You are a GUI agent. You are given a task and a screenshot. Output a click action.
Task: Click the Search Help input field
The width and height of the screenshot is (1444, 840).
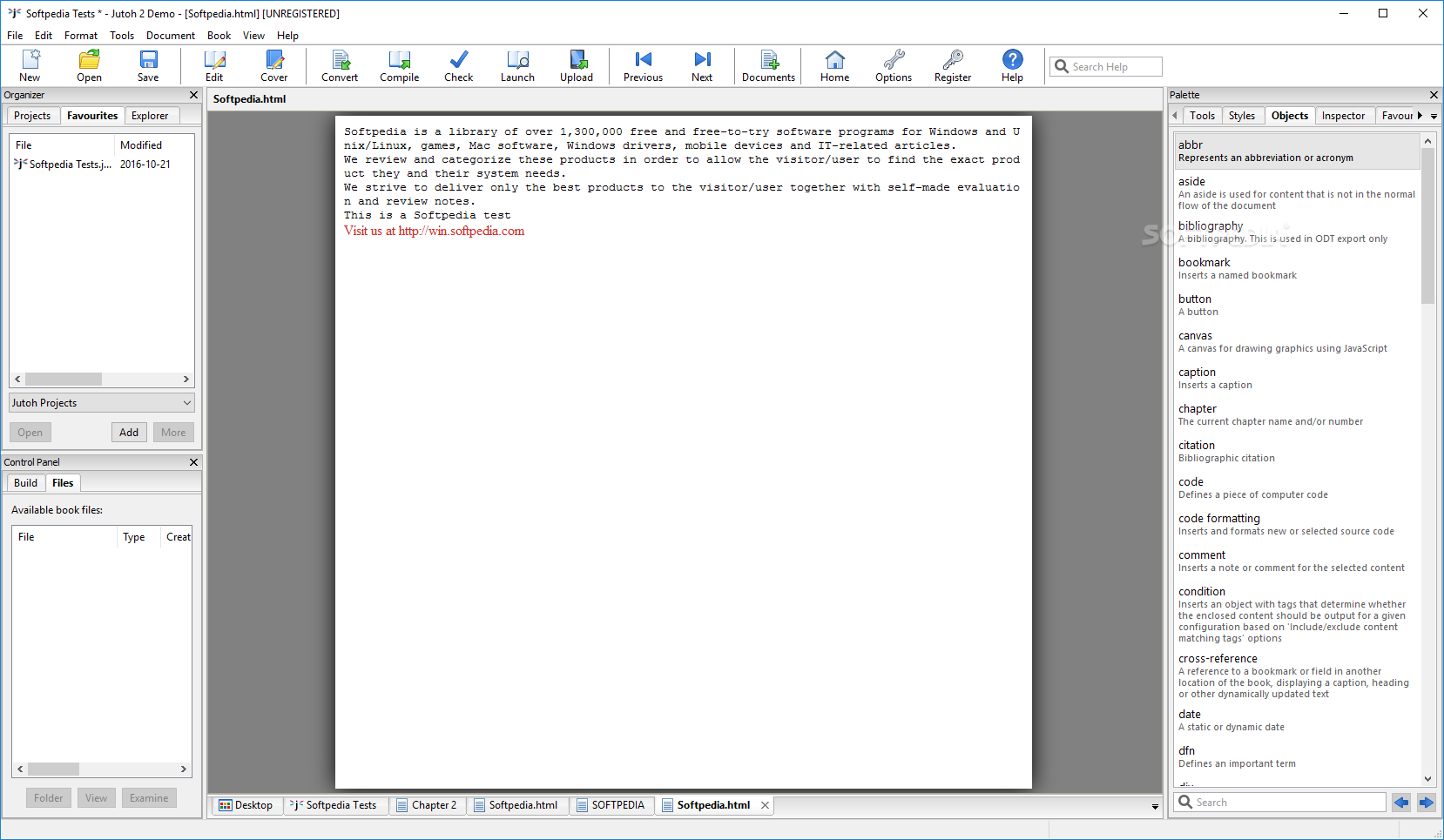click(x=1106, y=67)
